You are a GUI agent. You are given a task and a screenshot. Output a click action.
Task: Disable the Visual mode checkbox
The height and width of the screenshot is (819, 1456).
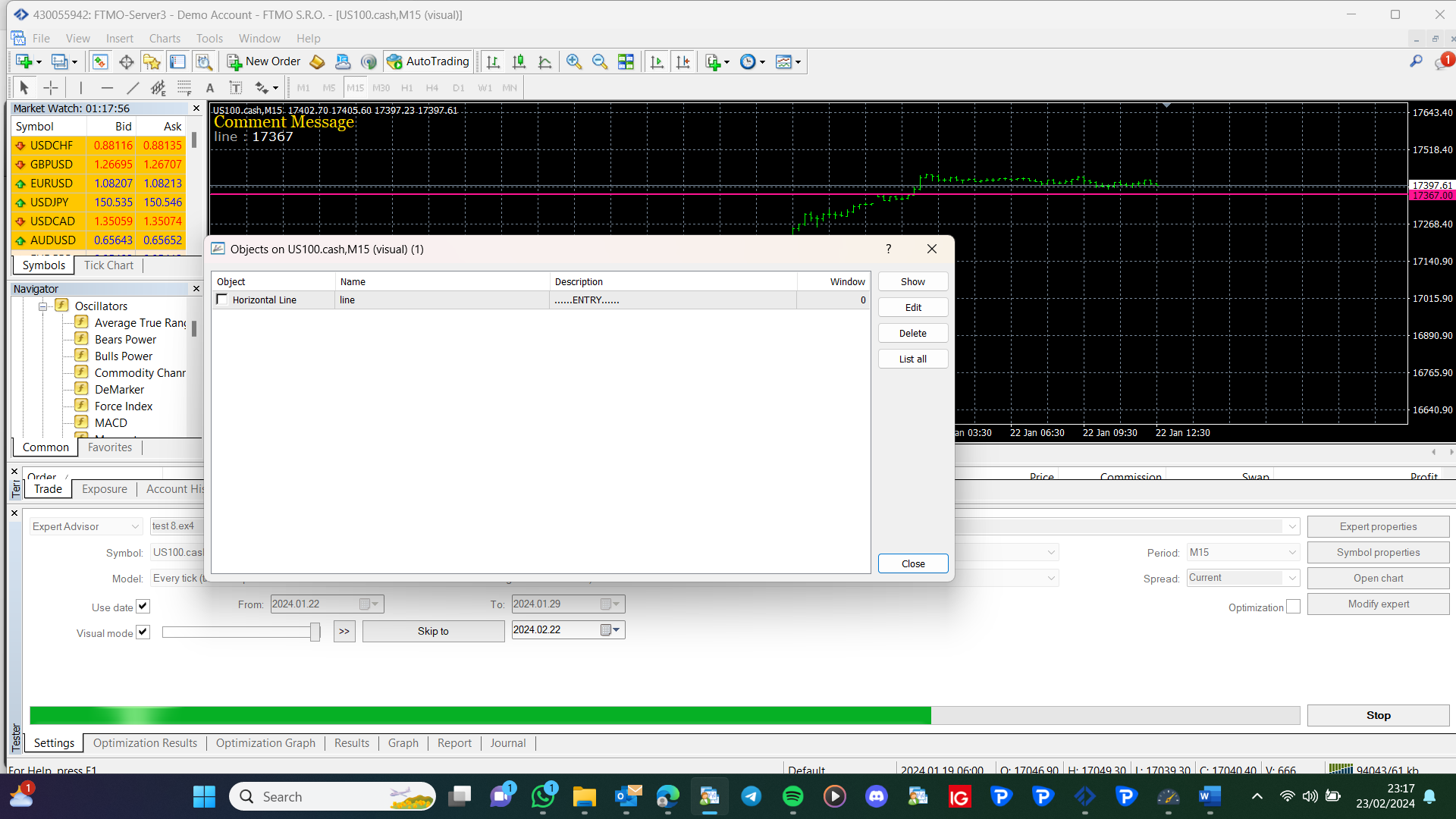tap(143, 632)
